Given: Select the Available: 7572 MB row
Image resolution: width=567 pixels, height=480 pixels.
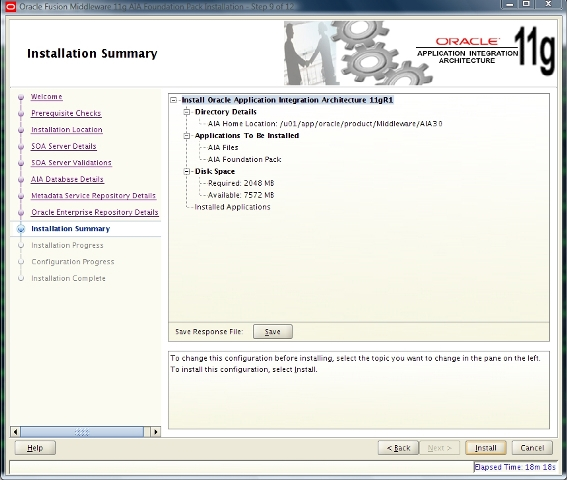Looking at the screenshot, I should [241, 195].
